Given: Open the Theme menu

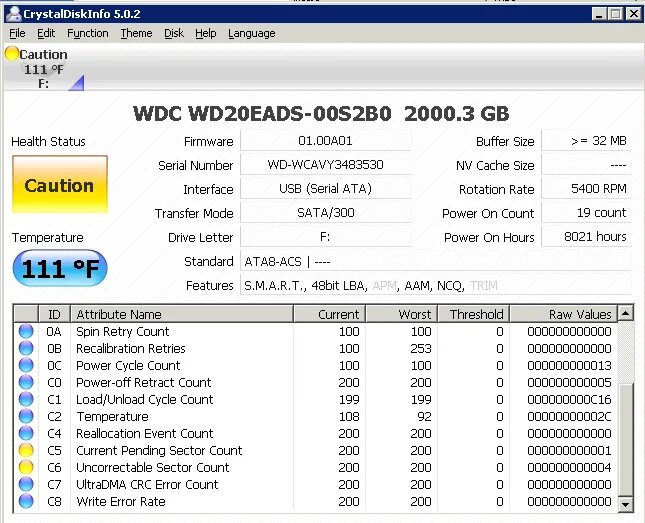Looking at the screenshot, I should pos(136,33).
